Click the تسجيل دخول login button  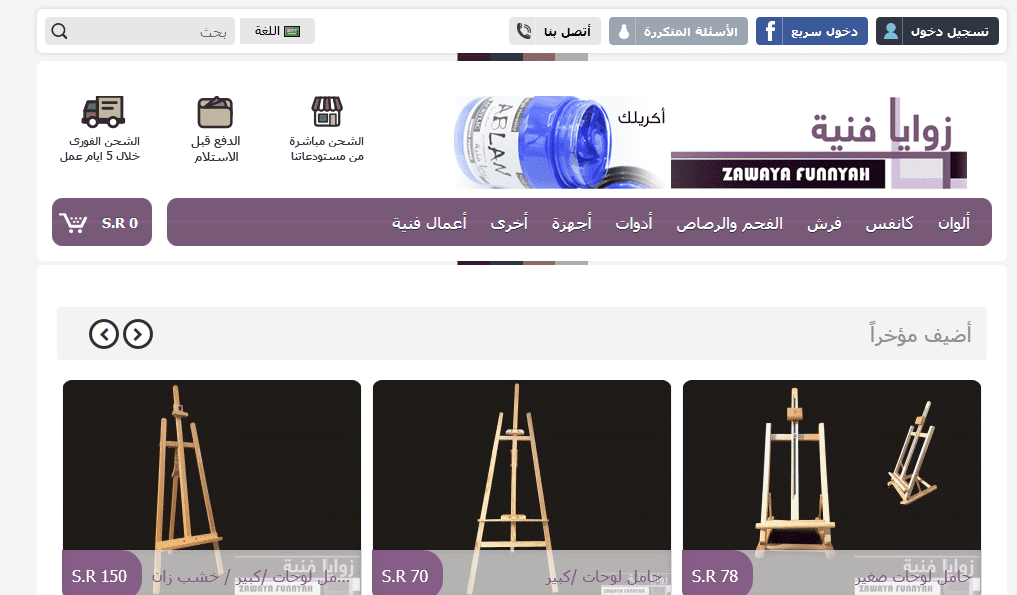937,31
